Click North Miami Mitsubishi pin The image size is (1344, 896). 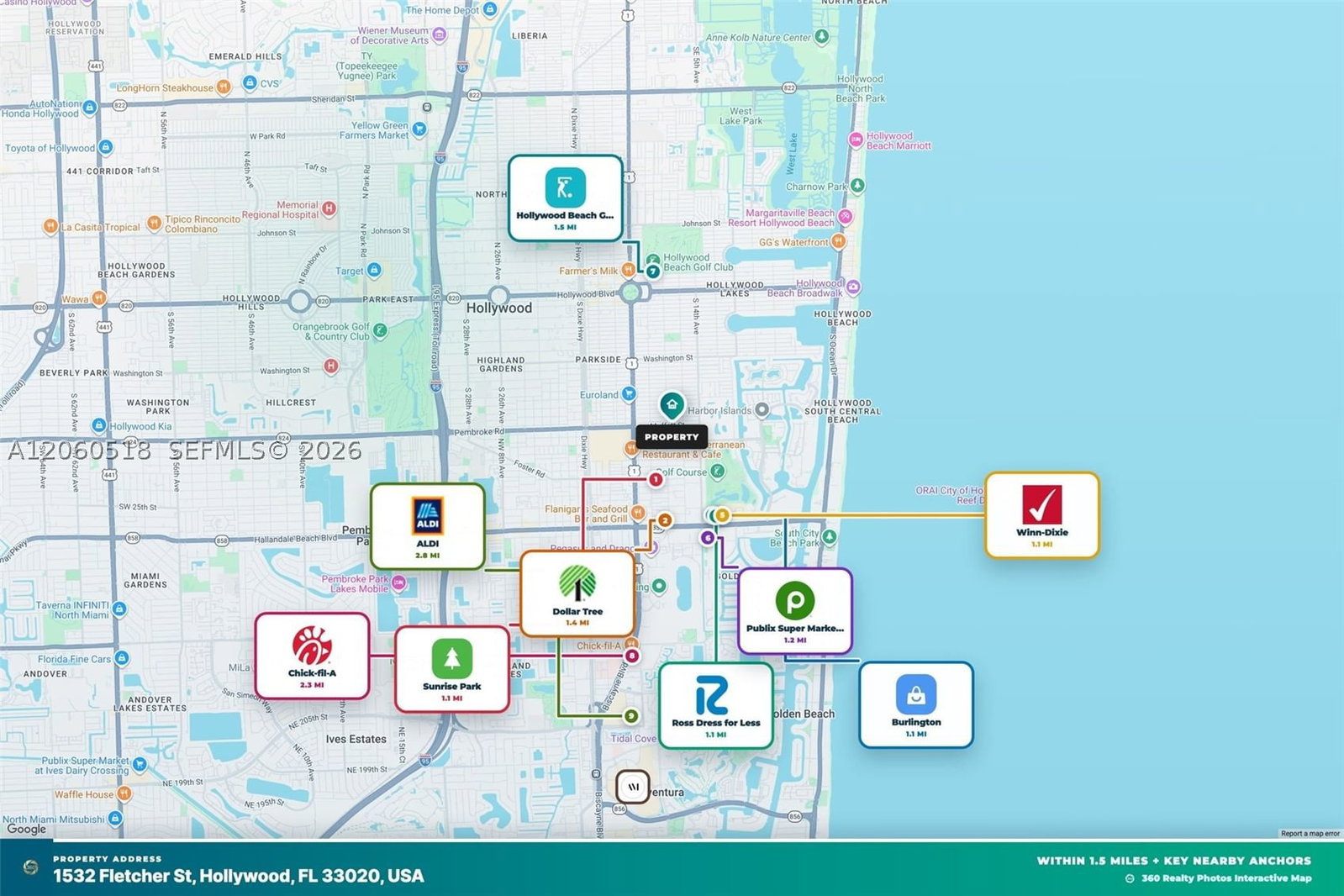coord(115,818)
